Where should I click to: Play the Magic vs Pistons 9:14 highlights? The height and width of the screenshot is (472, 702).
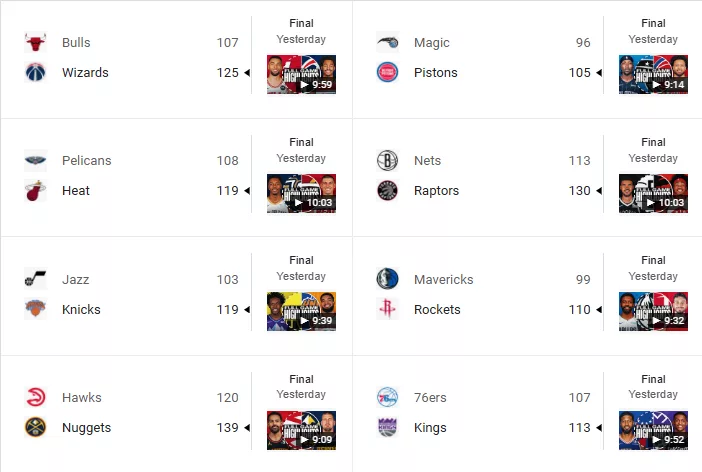(x=653, y=75)
